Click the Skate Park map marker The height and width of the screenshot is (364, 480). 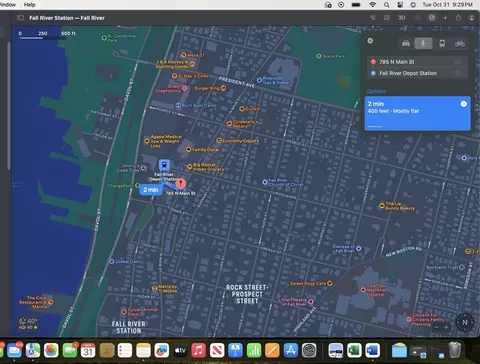(x=319, y=56)
